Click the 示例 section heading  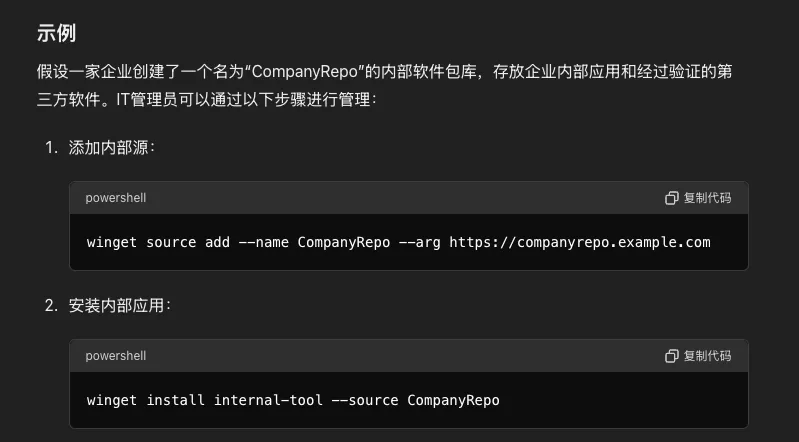click(x=57, y=33)
